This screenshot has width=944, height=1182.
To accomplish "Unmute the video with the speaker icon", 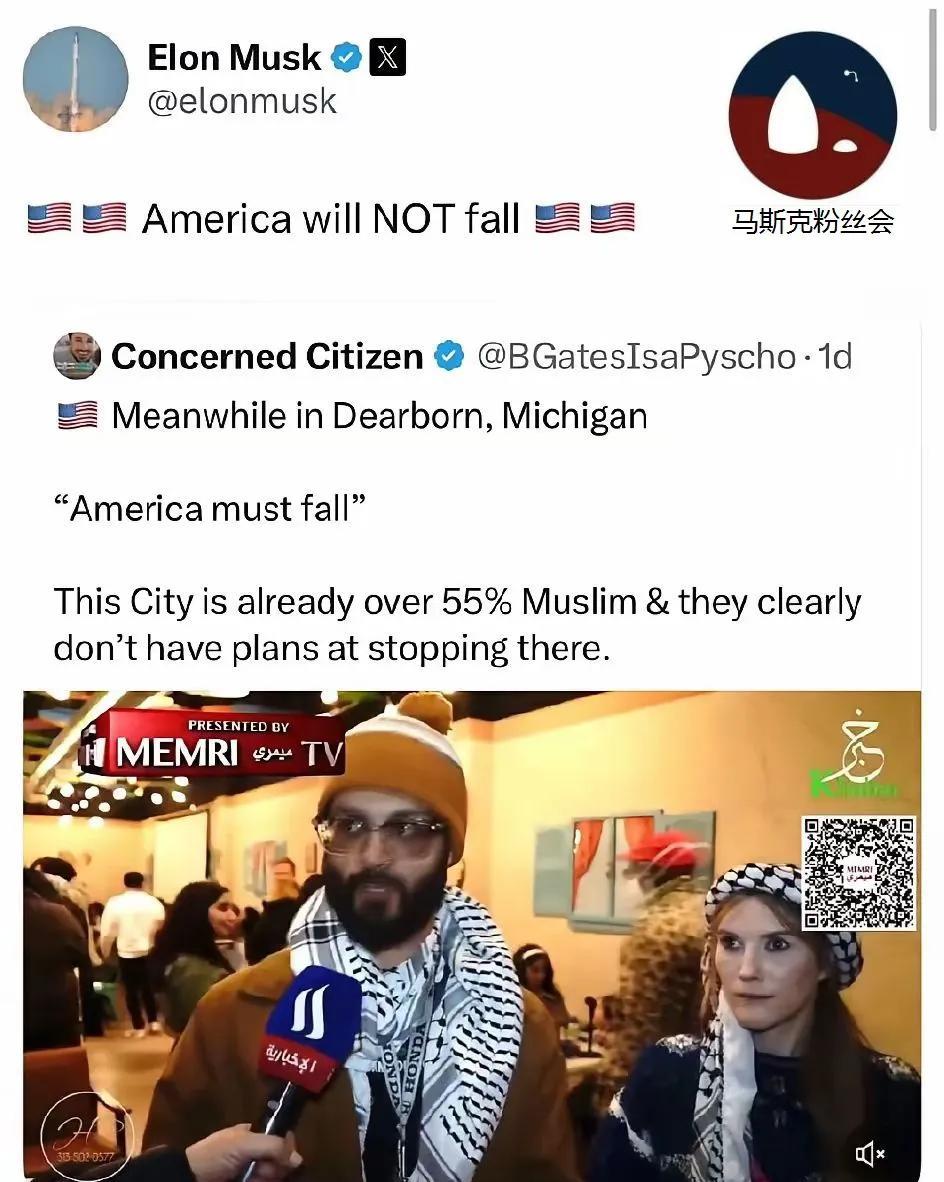I will 869,1153.
